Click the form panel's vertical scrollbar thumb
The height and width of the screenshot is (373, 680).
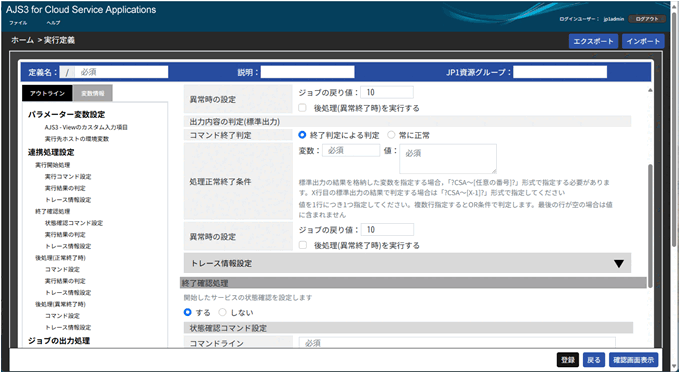pos(649,225)
